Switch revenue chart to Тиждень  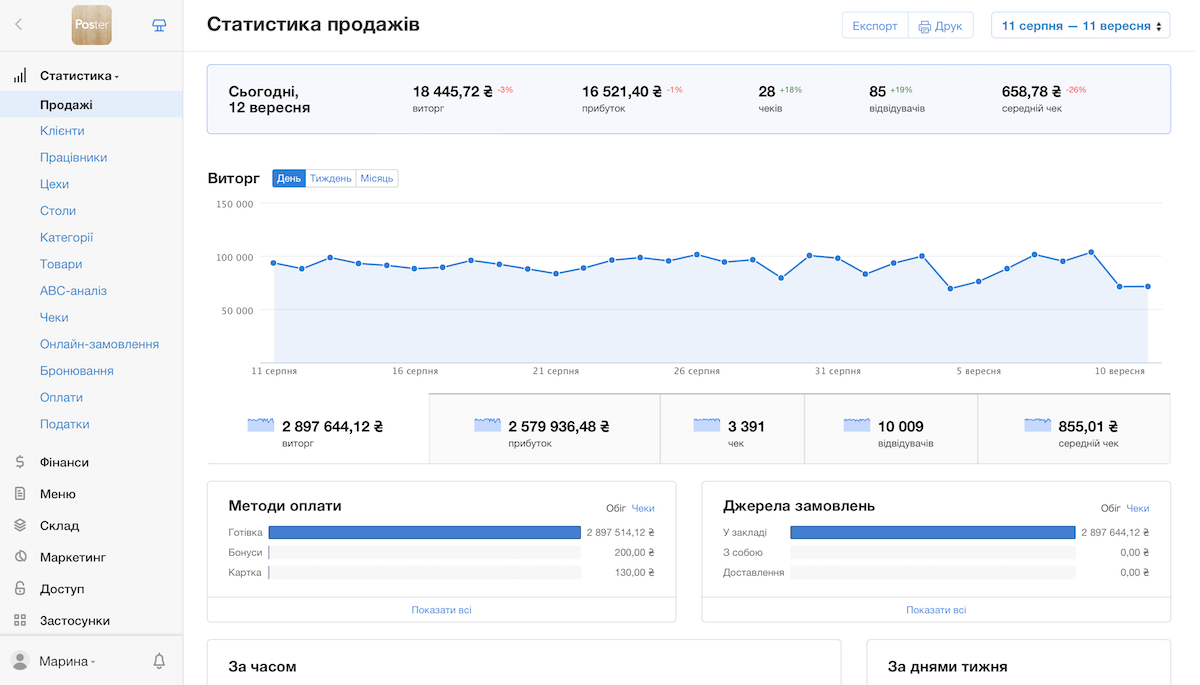331,179
